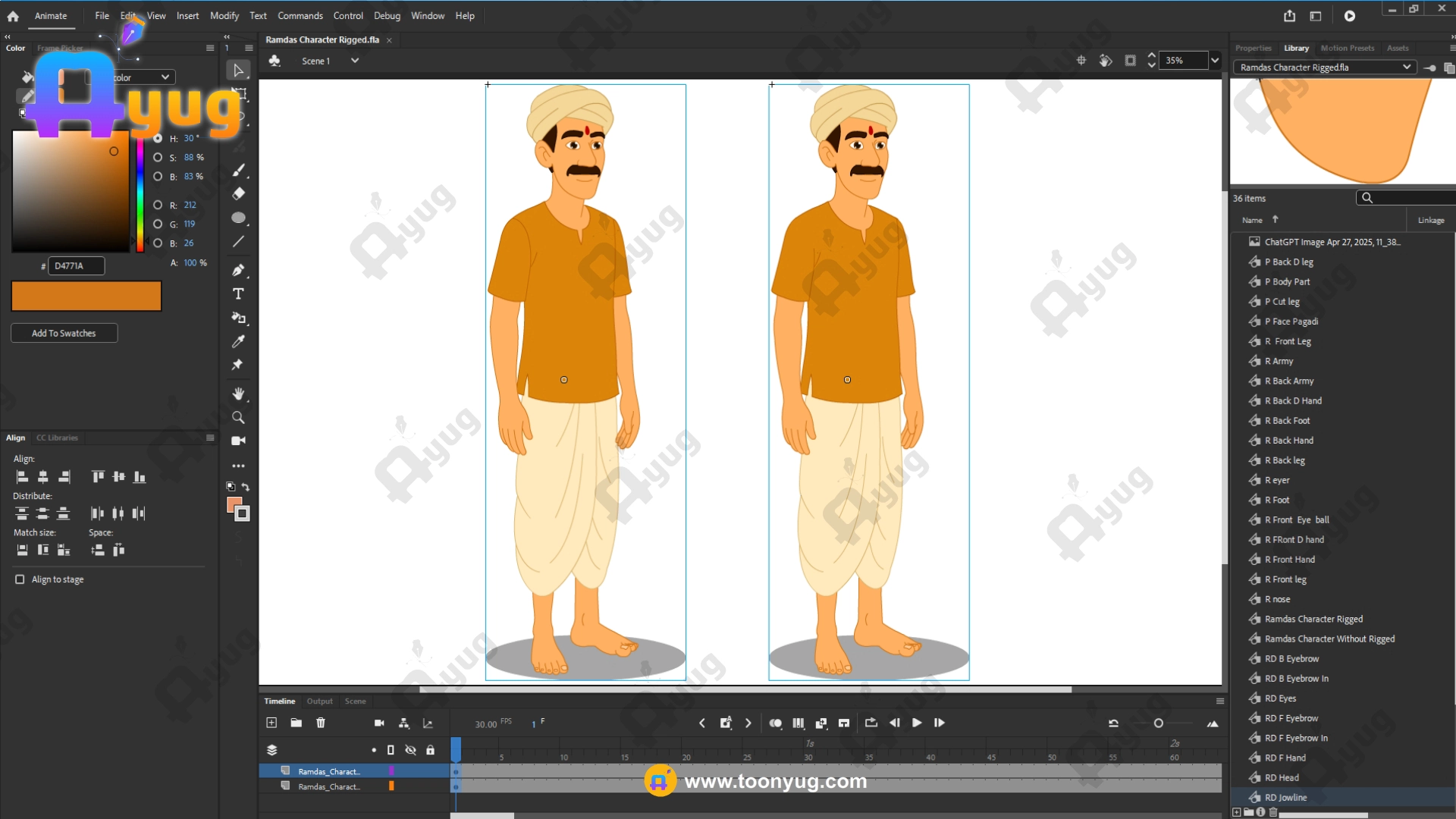Open the stage zoom percentage dropdown
The height and width of the screenshot is (819, 1456).
click(x=1215, y=61)
